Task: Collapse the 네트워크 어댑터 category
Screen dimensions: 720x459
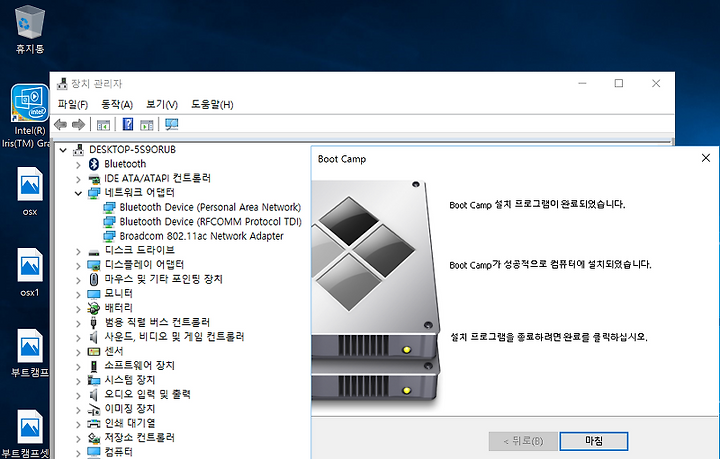Action: click(78, 193)
